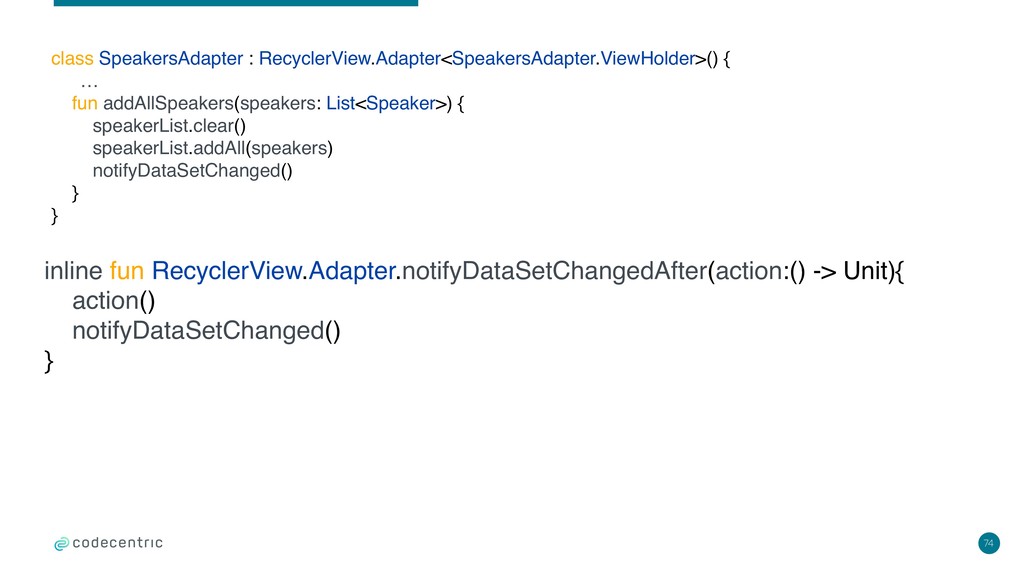Click the slide number 74 badge

coord(989,543)
